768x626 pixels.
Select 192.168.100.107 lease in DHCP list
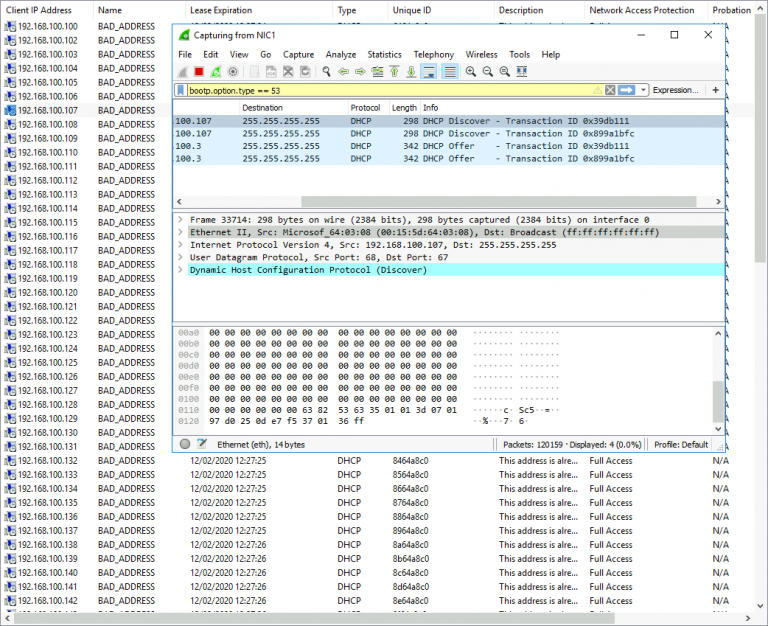point(48,111)
